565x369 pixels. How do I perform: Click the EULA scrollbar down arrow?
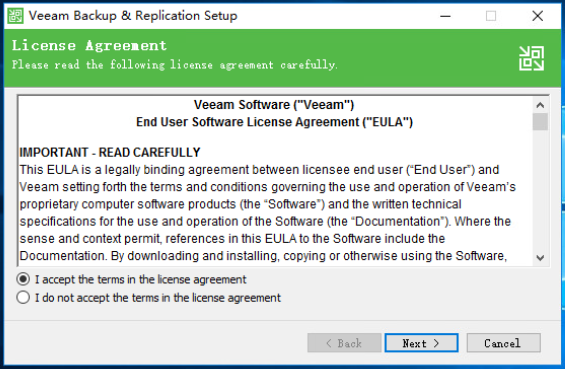(x=540, y=258)
